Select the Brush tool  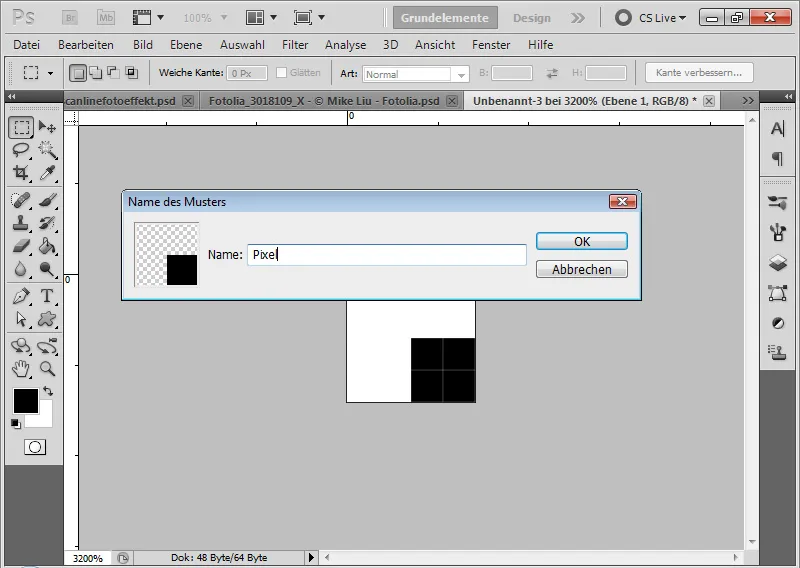47,200
